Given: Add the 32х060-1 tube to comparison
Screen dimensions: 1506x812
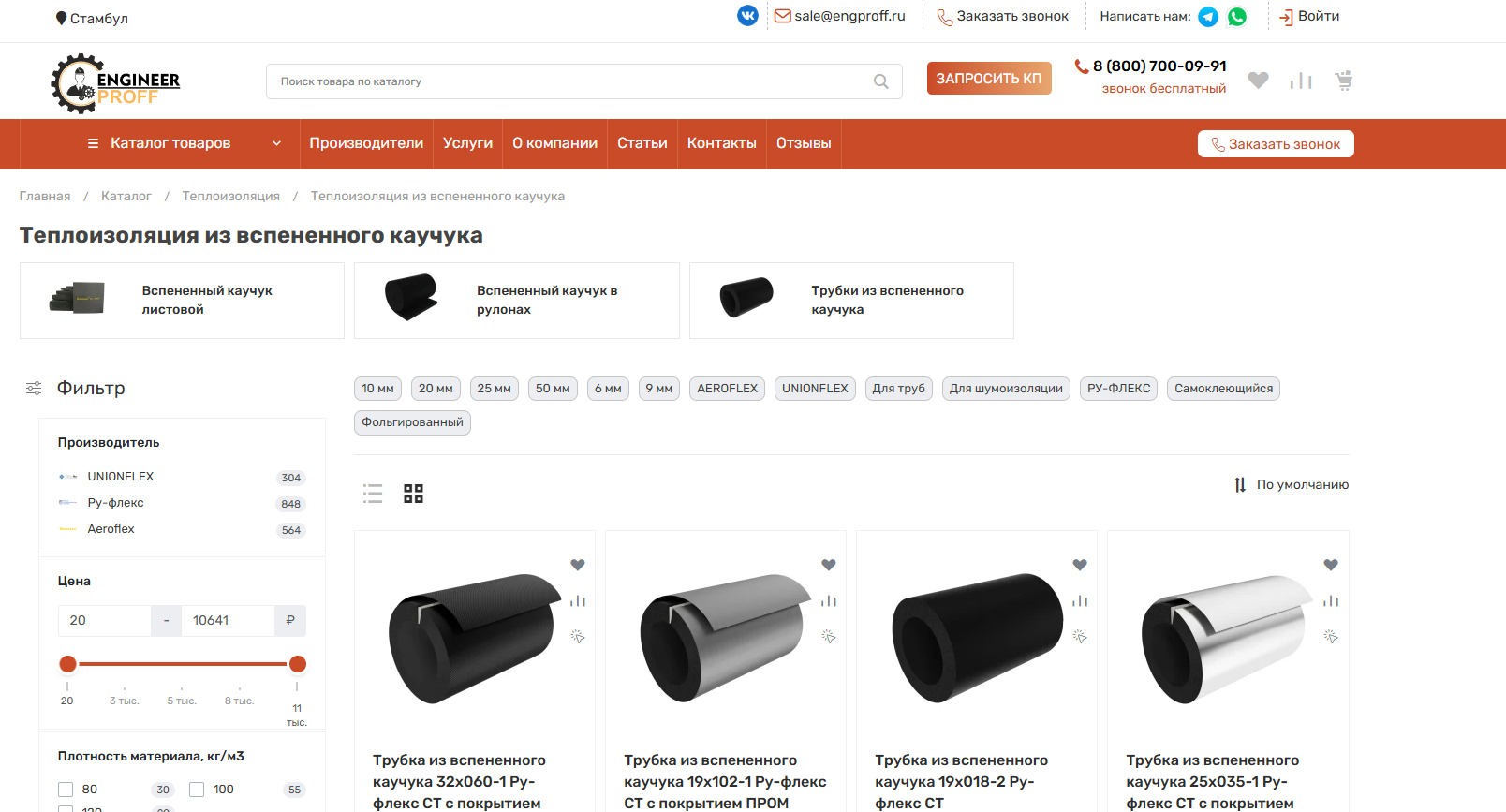Looking at the screenshot, I should pos(578,600).
